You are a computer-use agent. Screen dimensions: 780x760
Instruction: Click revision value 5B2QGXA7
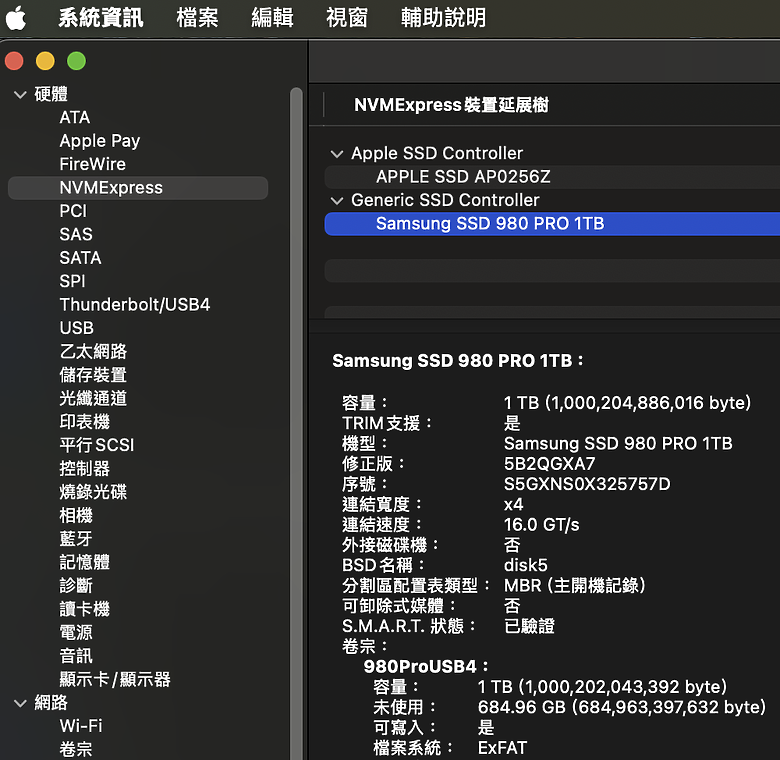tap(549, 464)
